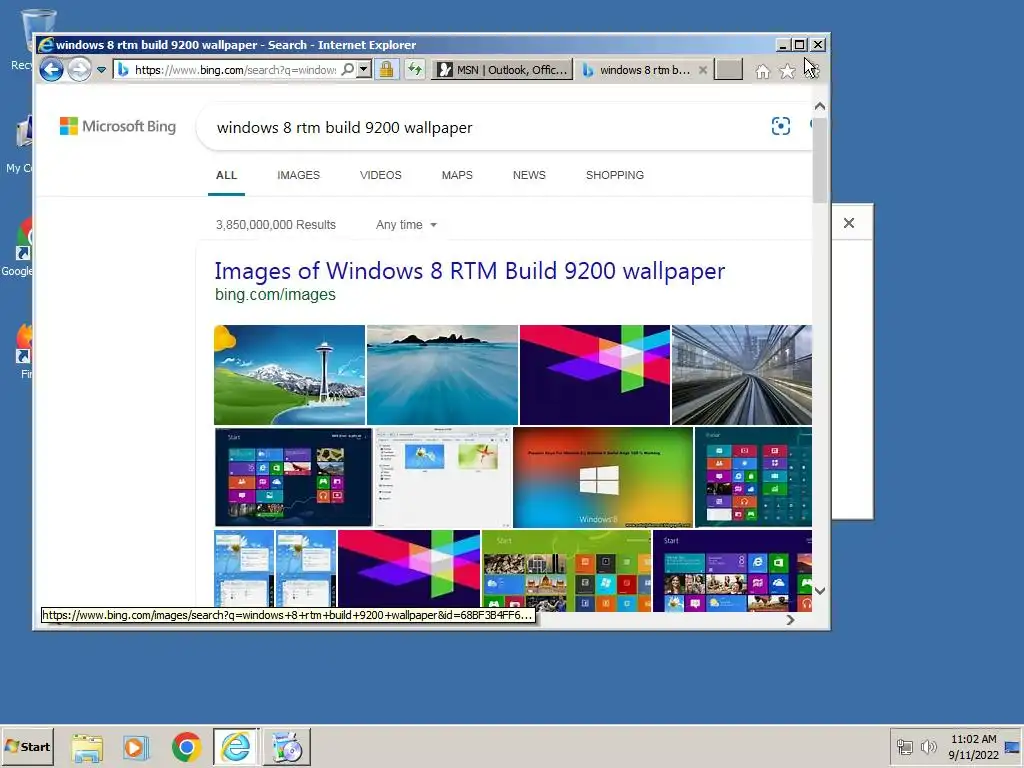Close the windows 8 rtm tab
Viewport: 1024px width, 768px height.
click(x=703, y=70)
